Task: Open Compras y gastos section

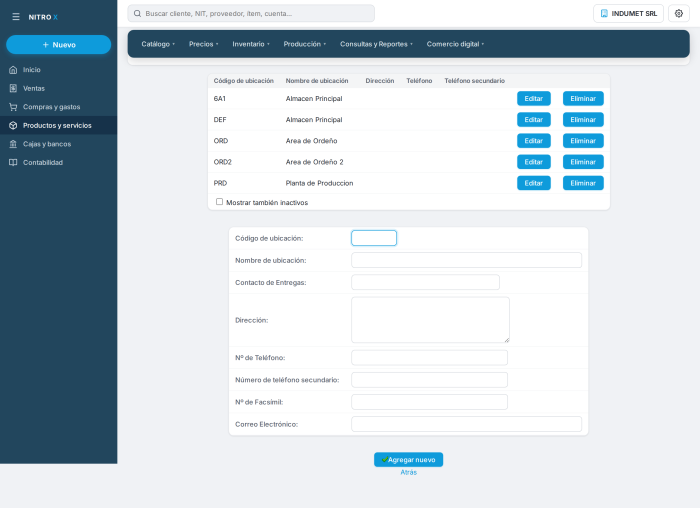Action: point(58,107)
